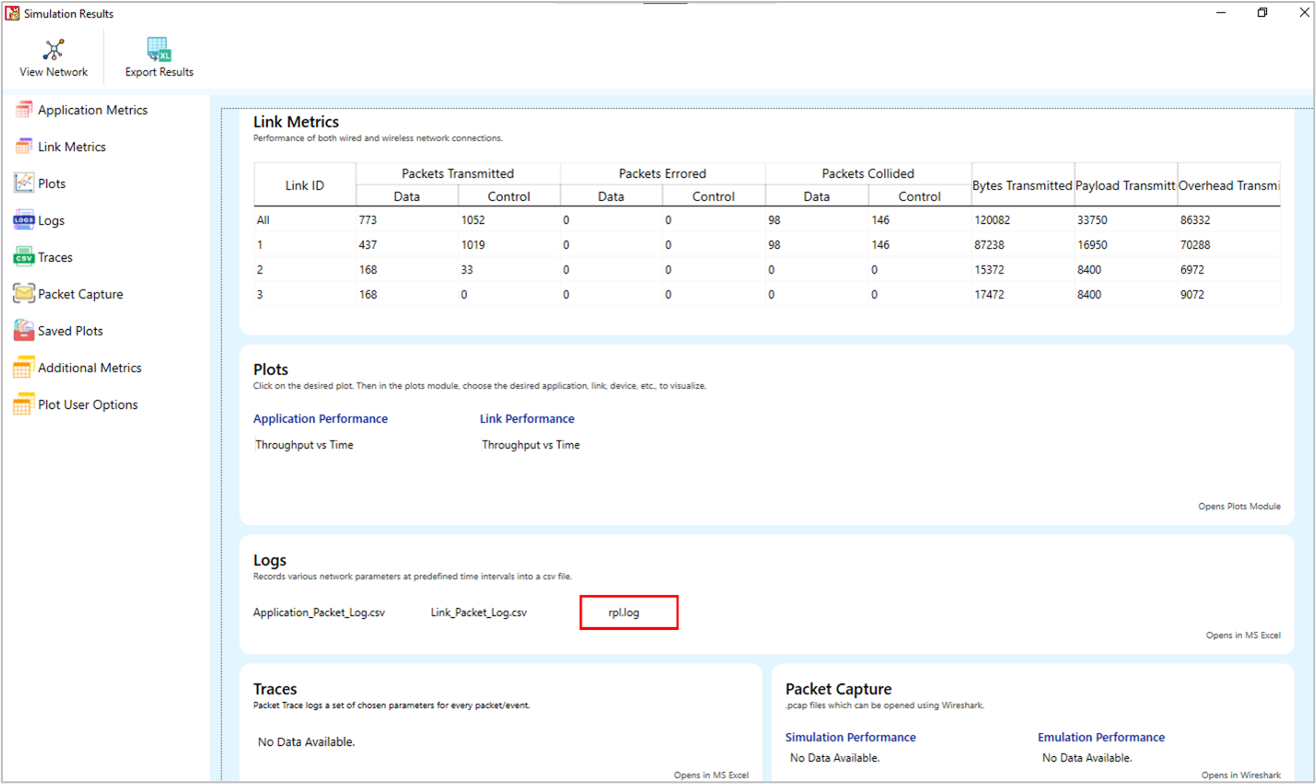Click the Export Results Excel icon
The image size is (1316, 784).
point(159,50)
